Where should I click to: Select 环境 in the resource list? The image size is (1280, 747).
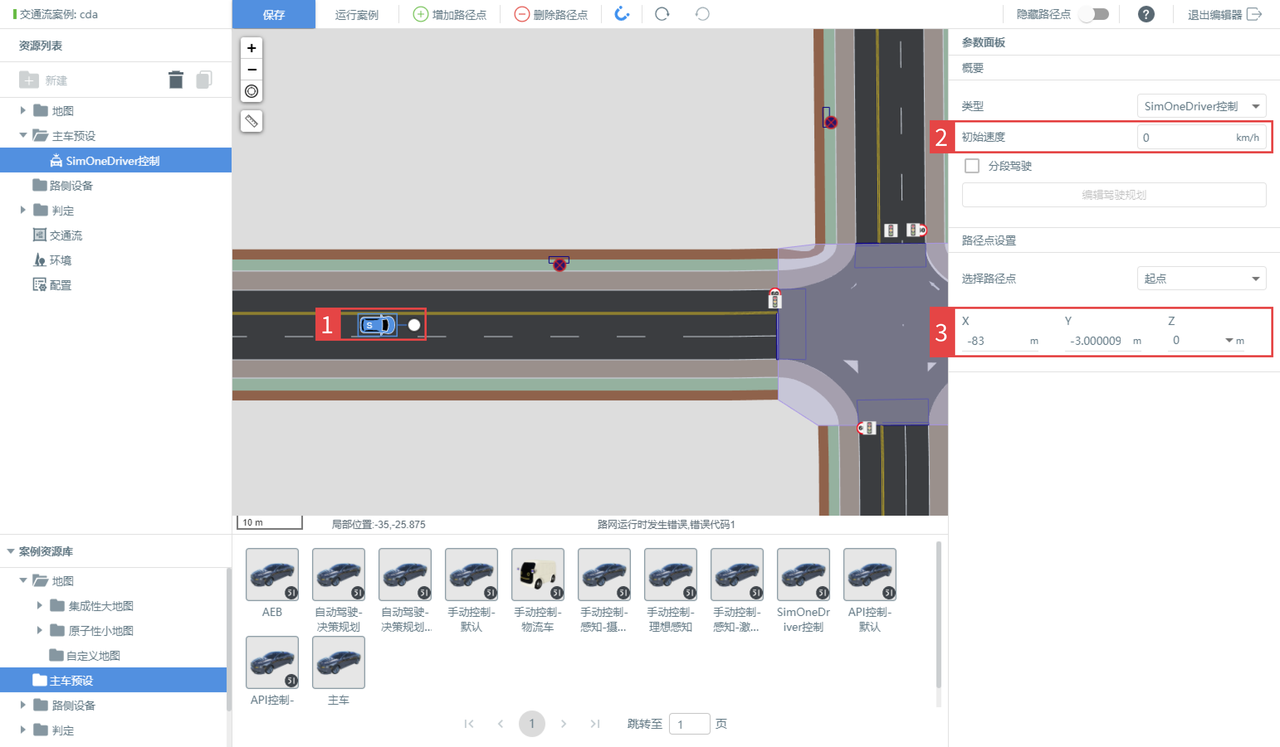click(x=60, y=260)
